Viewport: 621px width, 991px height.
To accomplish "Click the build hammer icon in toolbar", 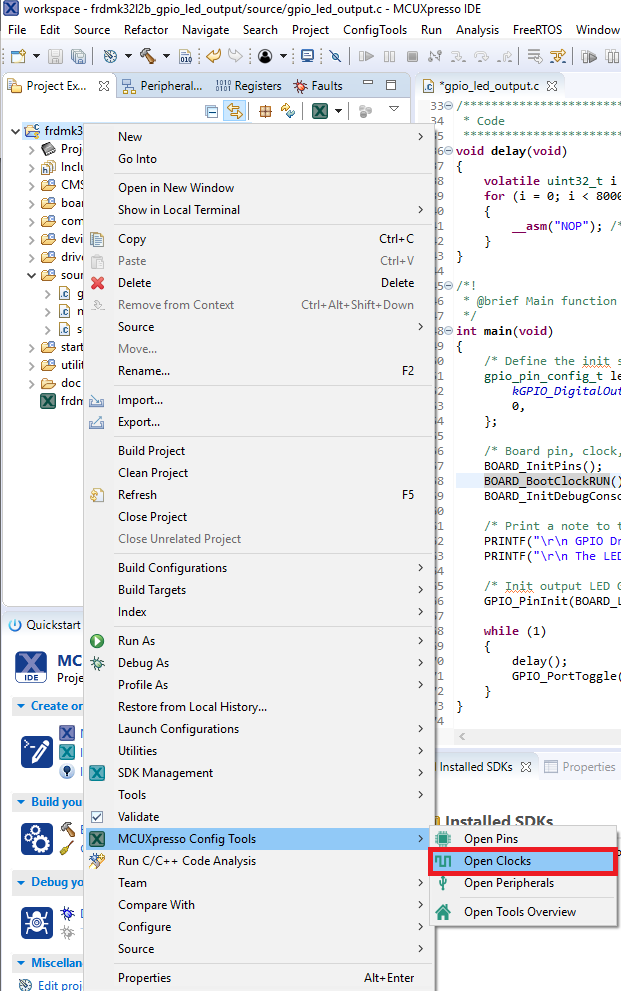I will click(148, 56).
